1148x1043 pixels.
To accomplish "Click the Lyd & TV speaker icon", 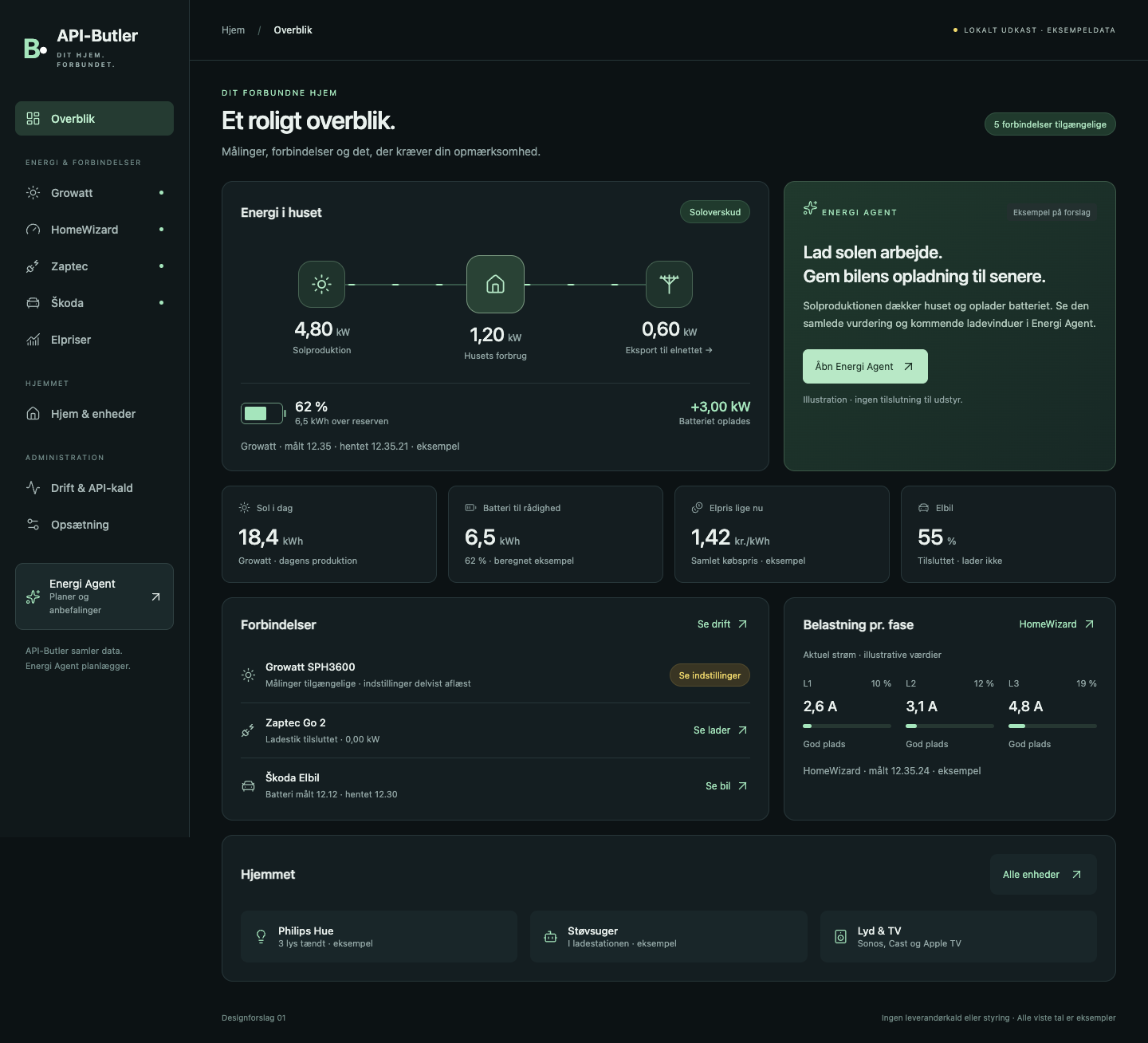I will point(840,937).
